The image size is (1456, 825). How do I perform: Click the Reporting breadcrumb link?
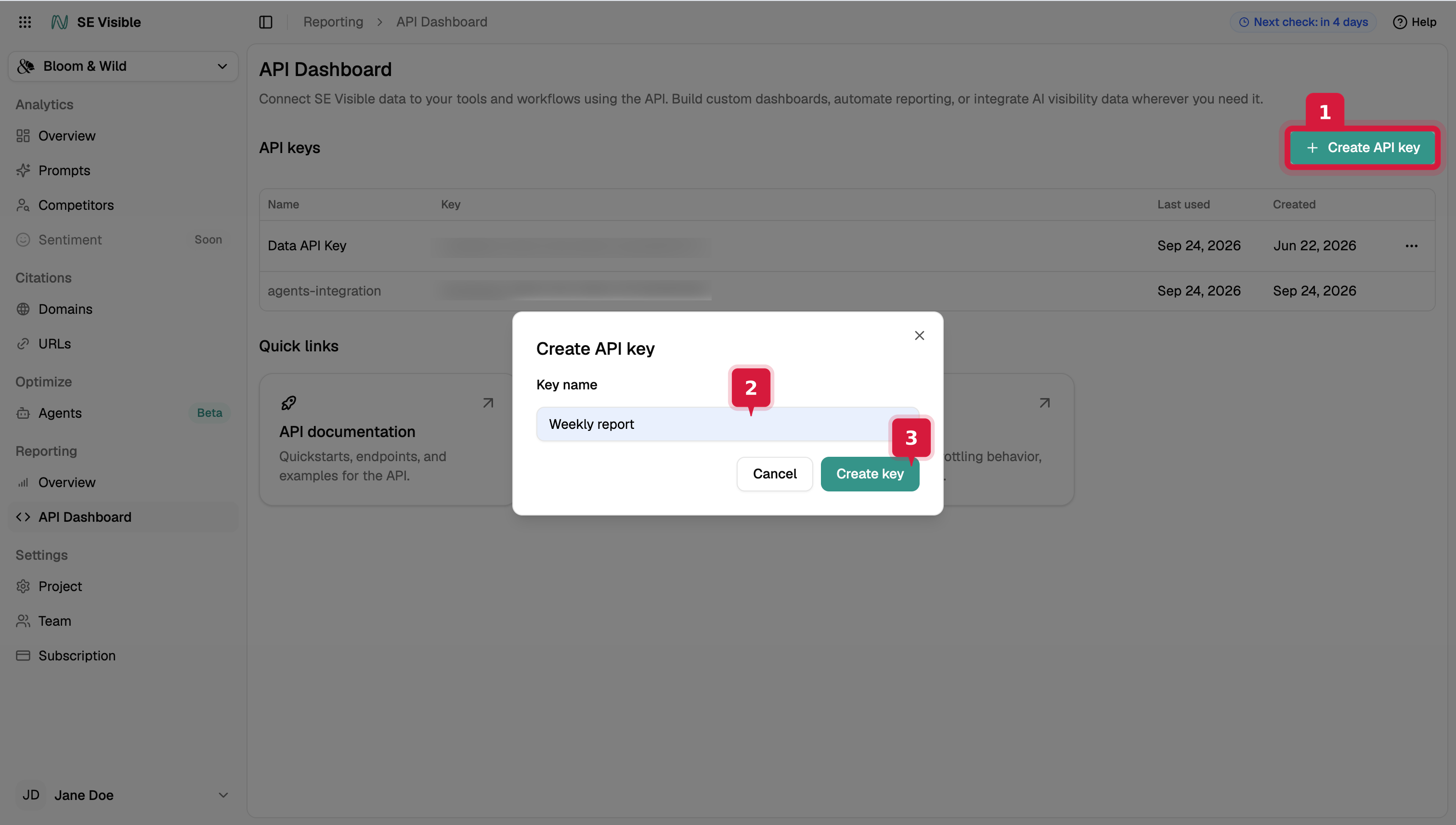333,22
